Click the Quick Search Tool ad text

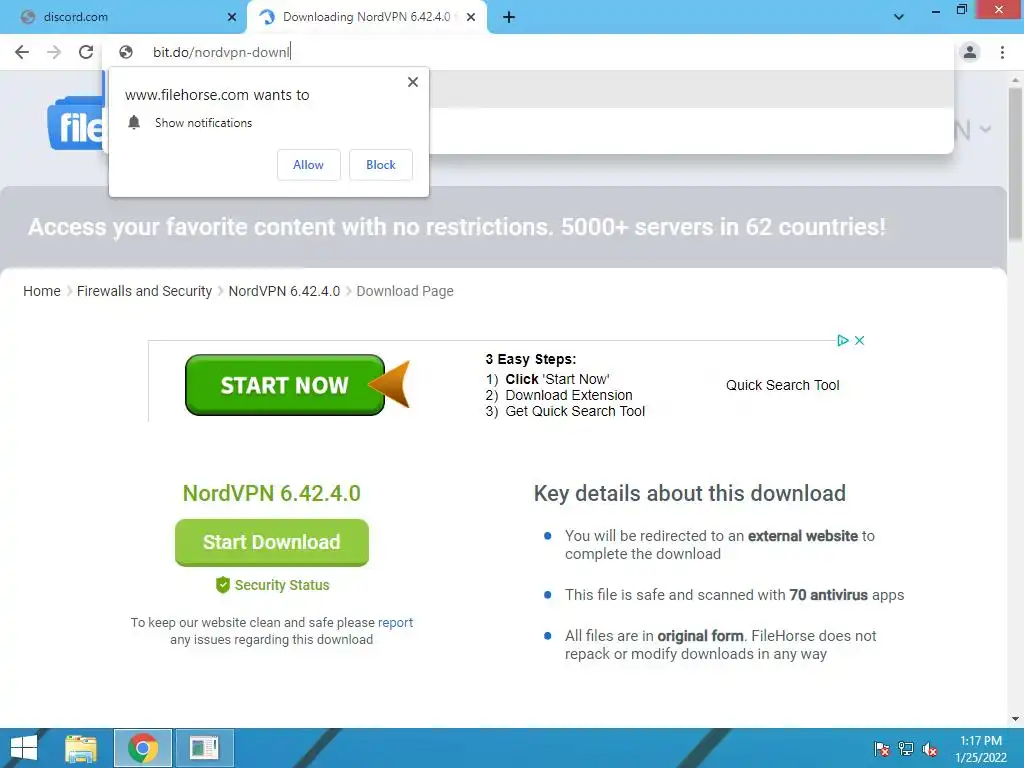pos(782,385)
